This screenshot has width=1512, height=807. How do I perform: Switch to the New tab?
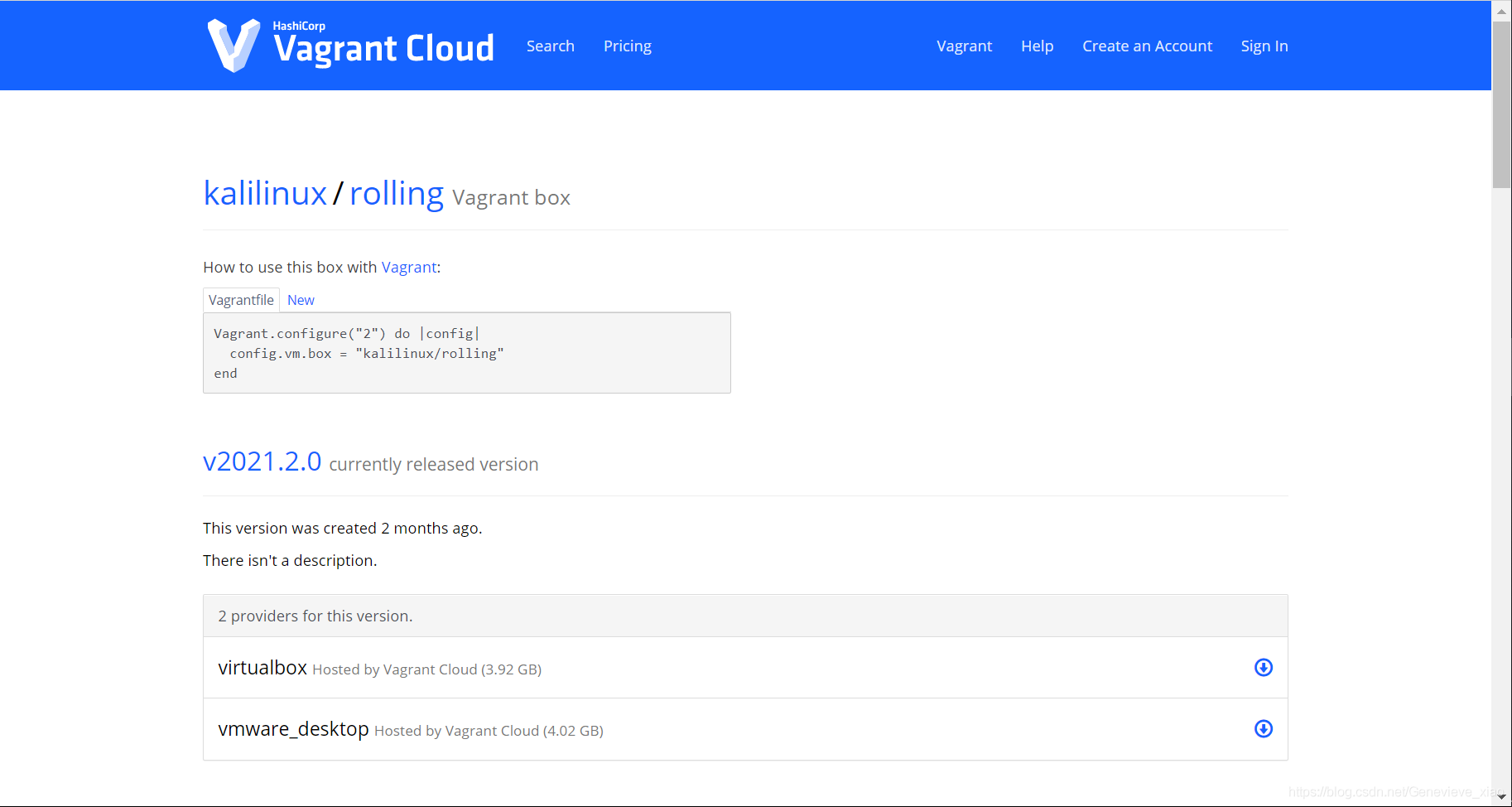pos(301,300)
